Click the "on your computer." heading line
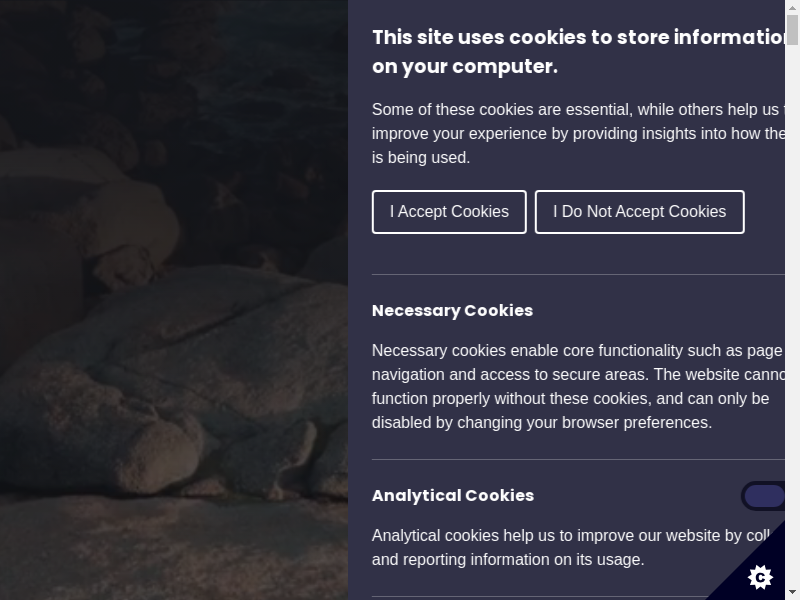 pyautogui.click(x=465, y=67)
